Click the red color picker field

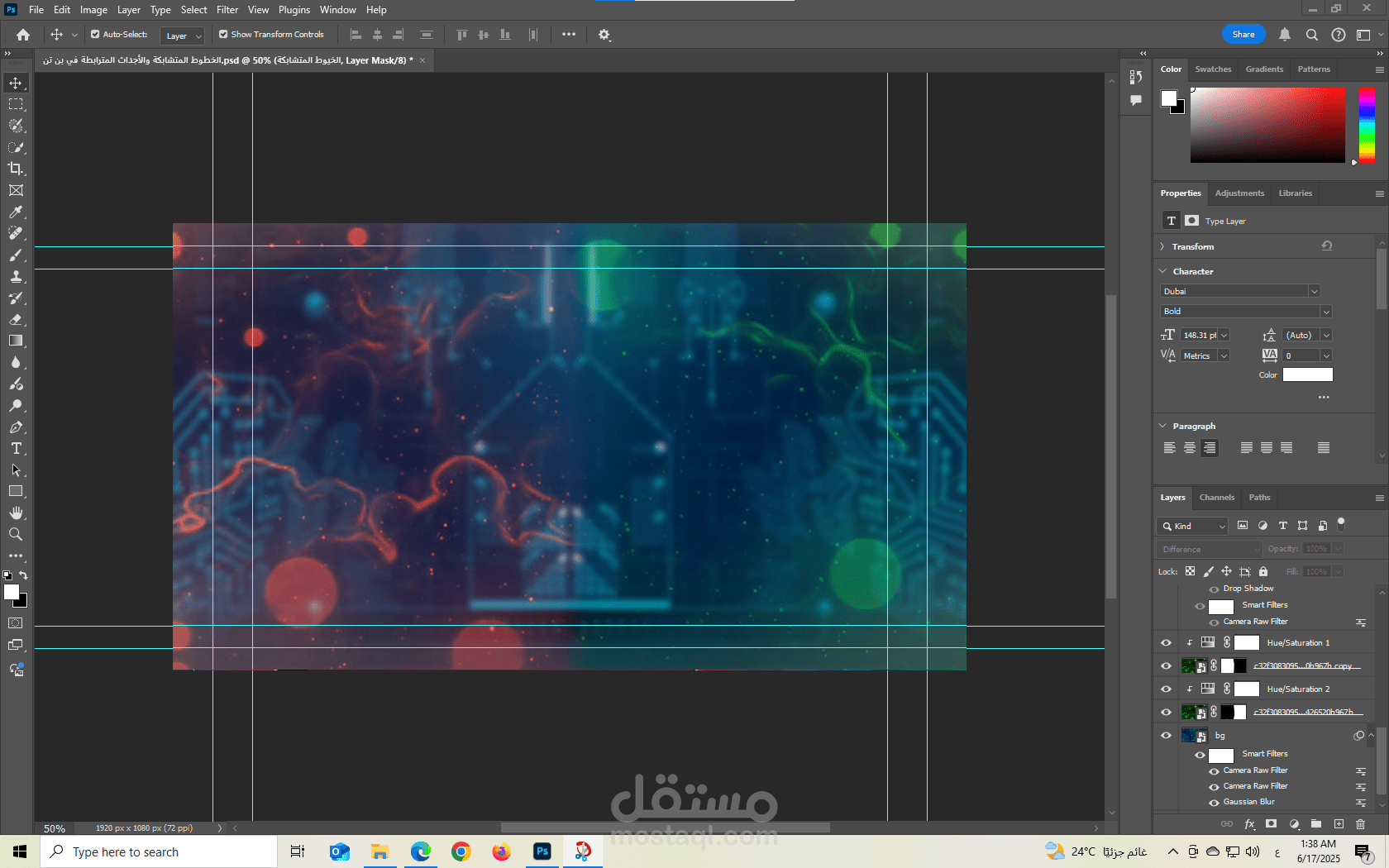tap(1268, 125)
